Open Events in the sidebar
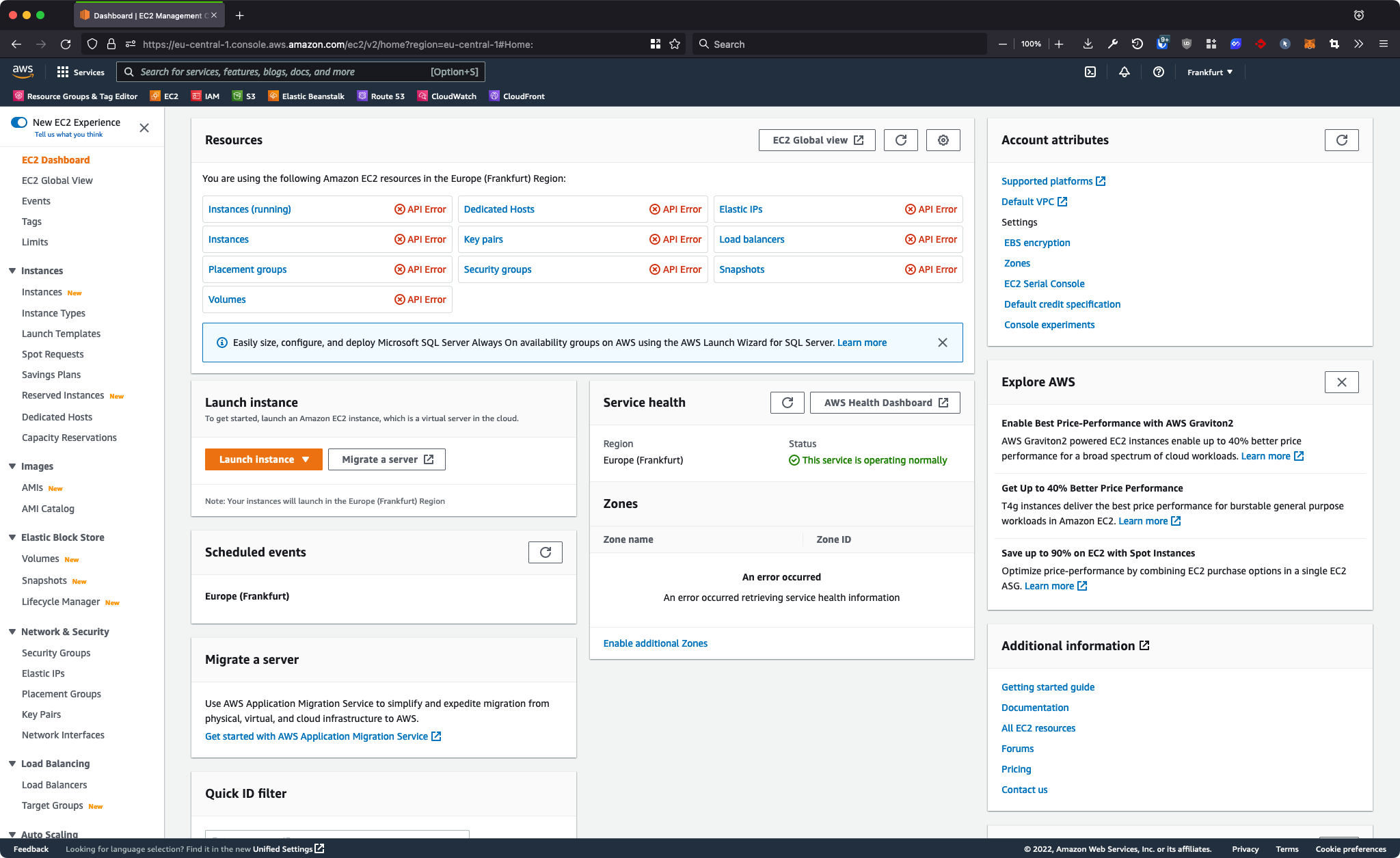The height and width of the screenshot is (858, 1400). pos(36,201)
